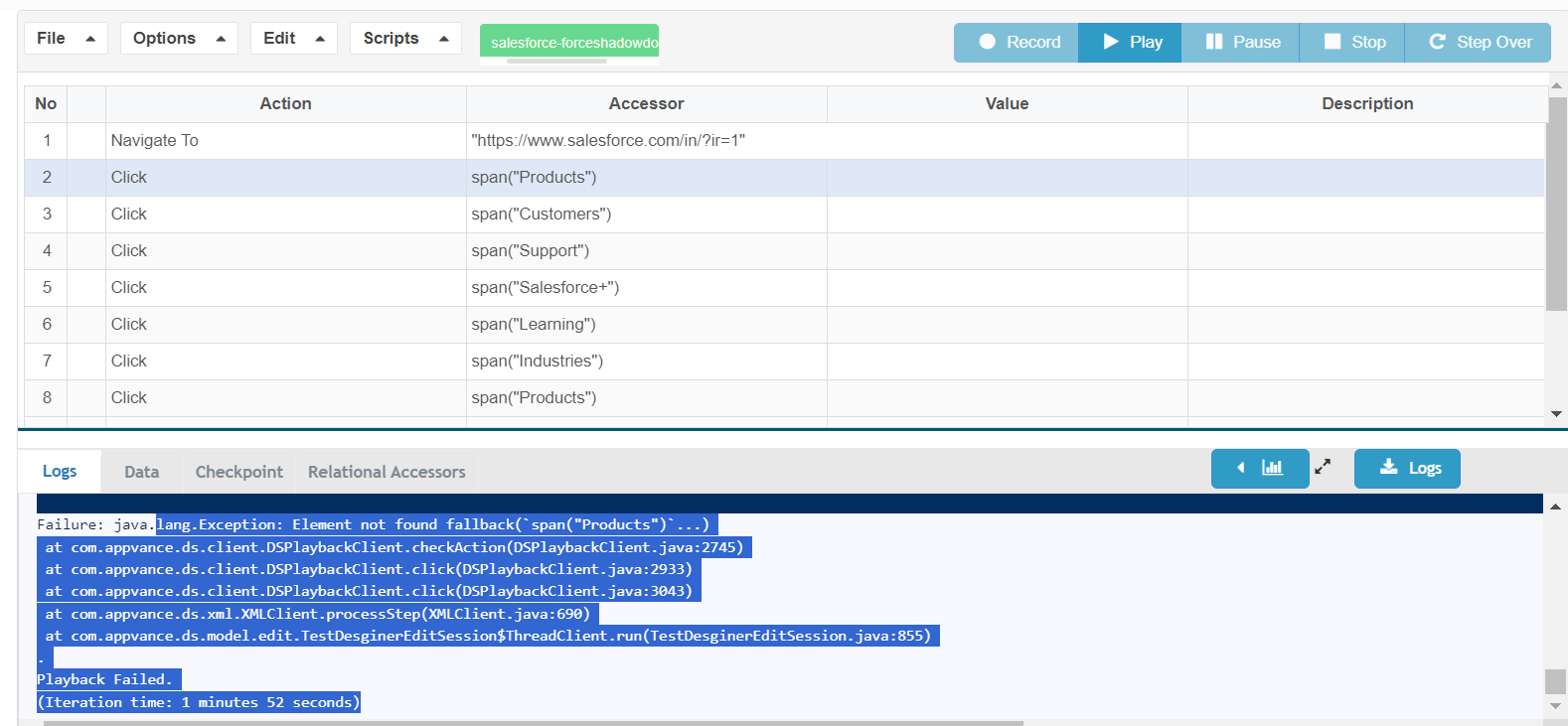Open the Options dropdown menu
Viewport: 1568px width, 726px height.
[179, 38]
